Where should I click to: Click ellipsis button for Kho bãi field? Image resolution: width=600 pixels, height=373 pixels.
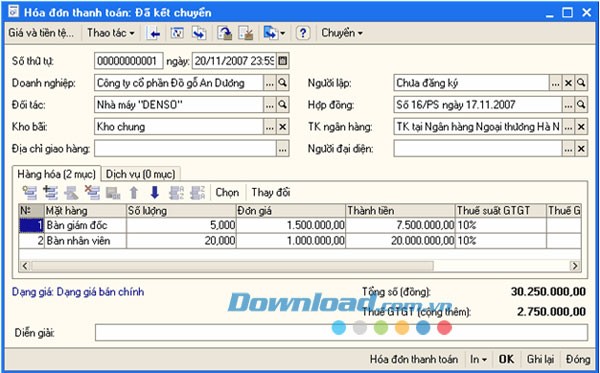(x=270, y=127)
